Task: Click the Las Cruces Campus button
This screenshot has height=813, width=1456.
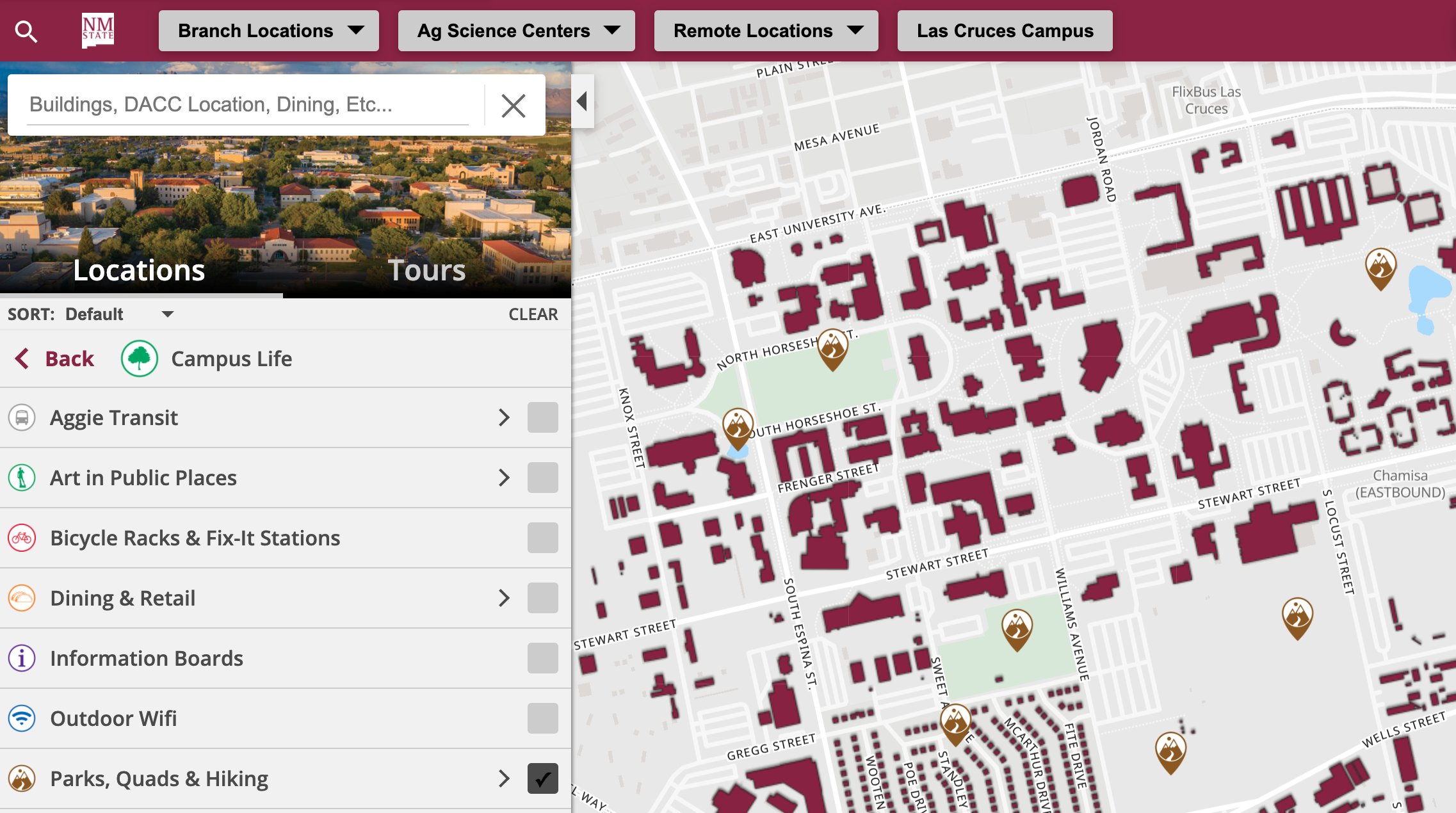Action: pyautogui.click(x=1005, y=31)
